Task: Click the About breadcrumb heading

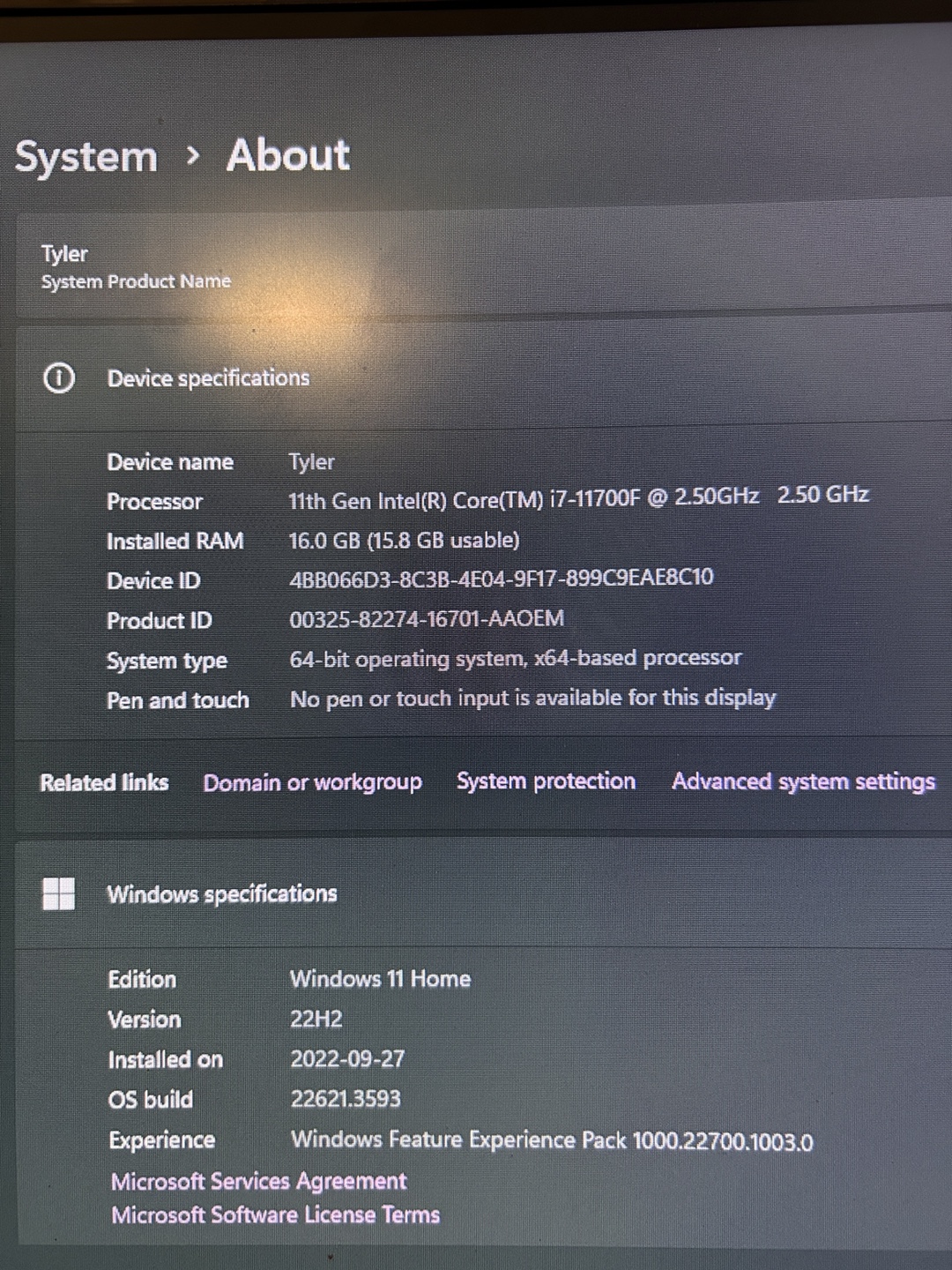Action: click(x=288, y=155)
